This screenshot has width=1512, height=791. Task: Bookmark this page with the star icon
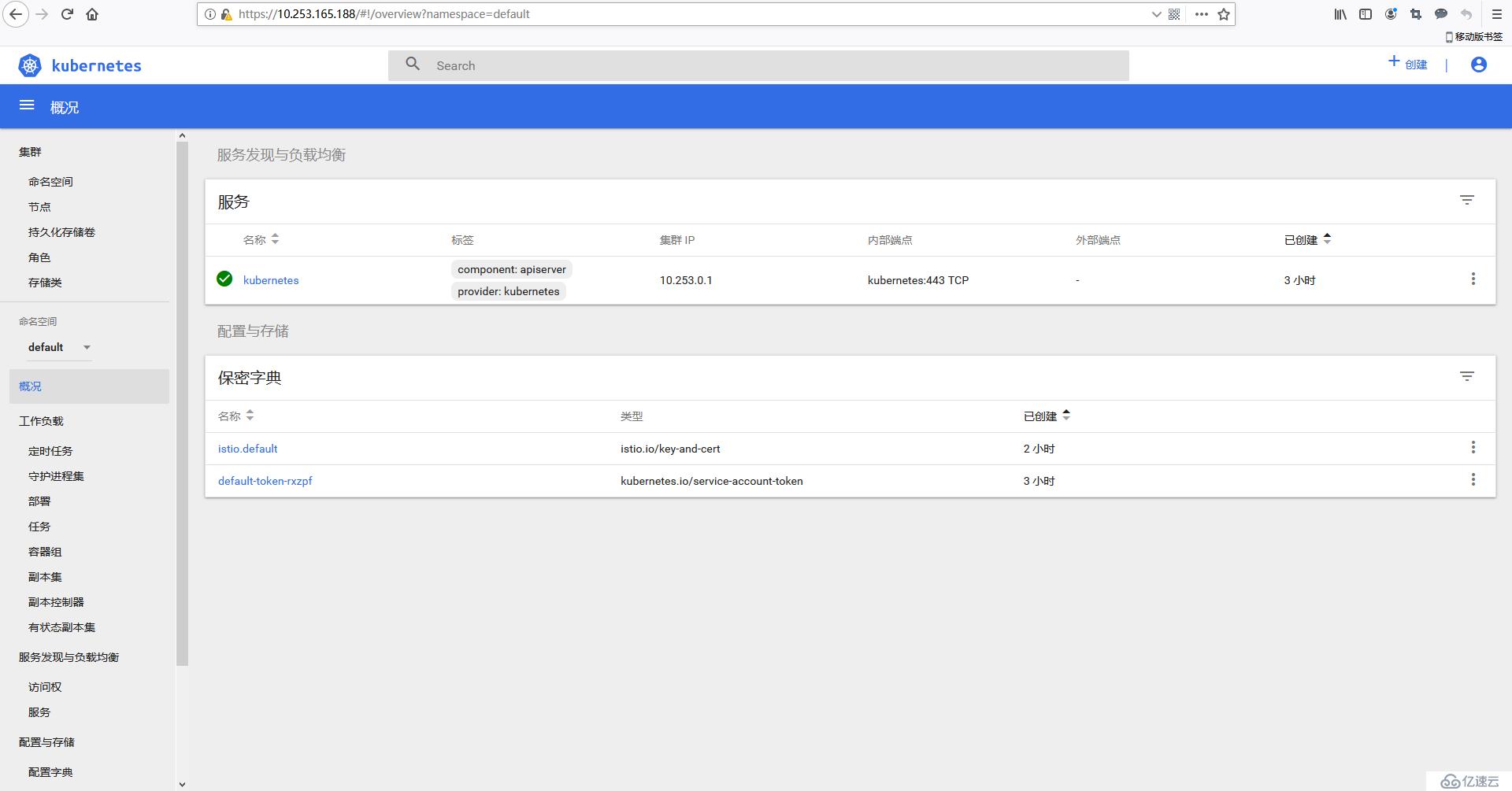[x=1224, y=14]
